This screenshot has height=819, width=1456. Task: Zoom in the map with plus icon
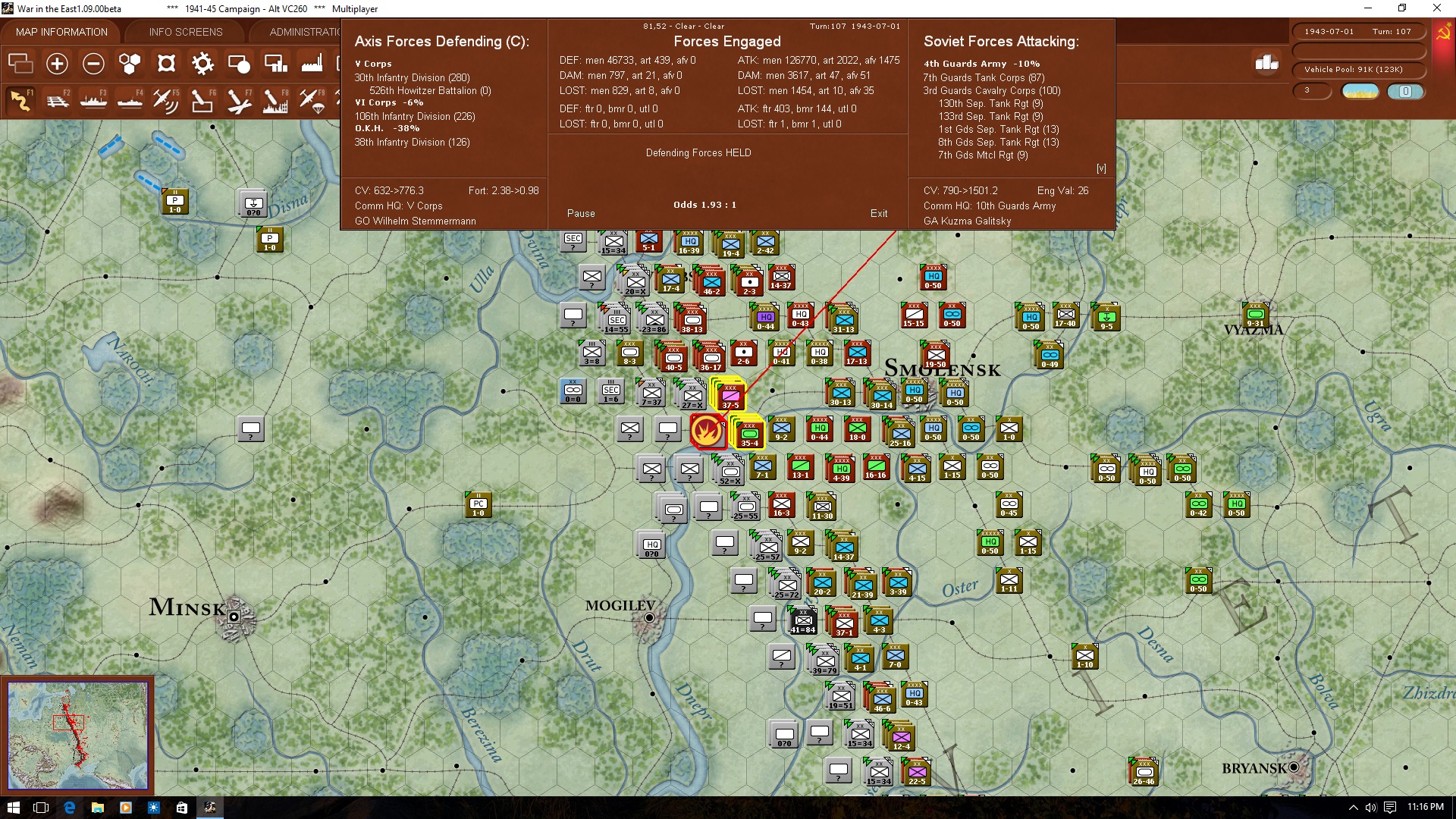pyautogui.click(x=57, y=64)
